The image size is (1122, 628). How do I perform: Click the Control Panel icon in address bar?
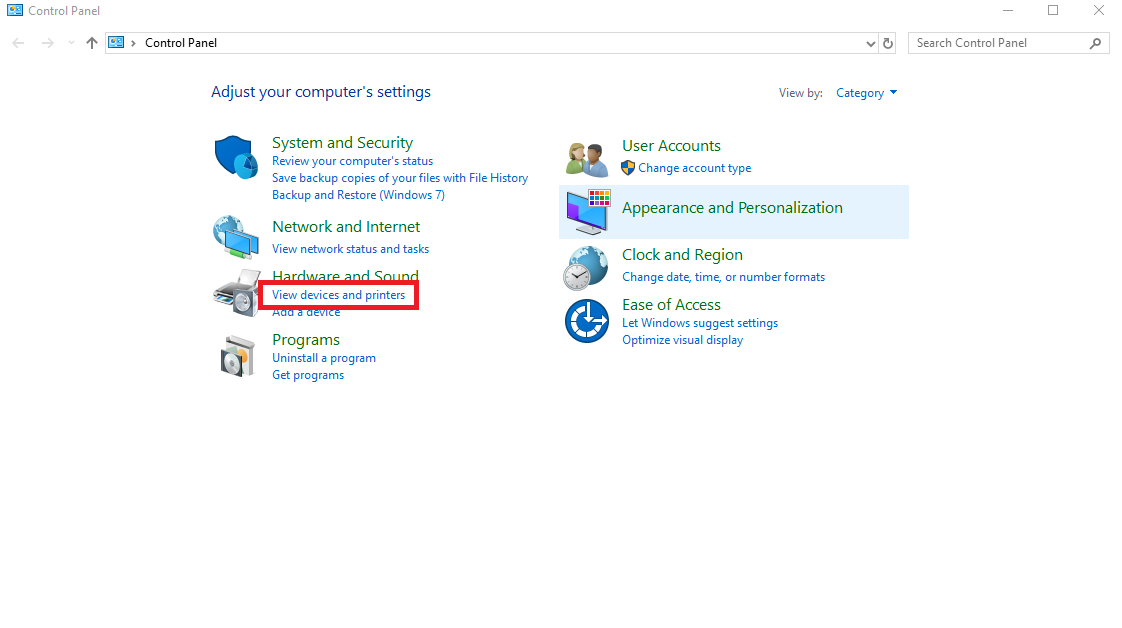pos(116,43)
